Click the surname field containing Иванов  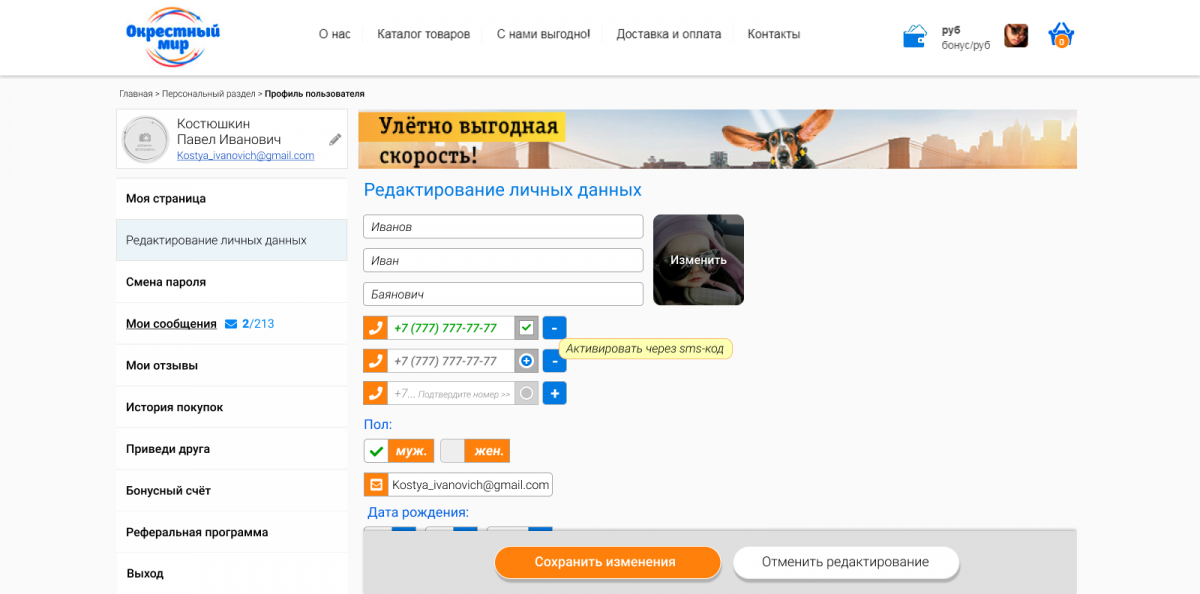click(x=502, y=227)
